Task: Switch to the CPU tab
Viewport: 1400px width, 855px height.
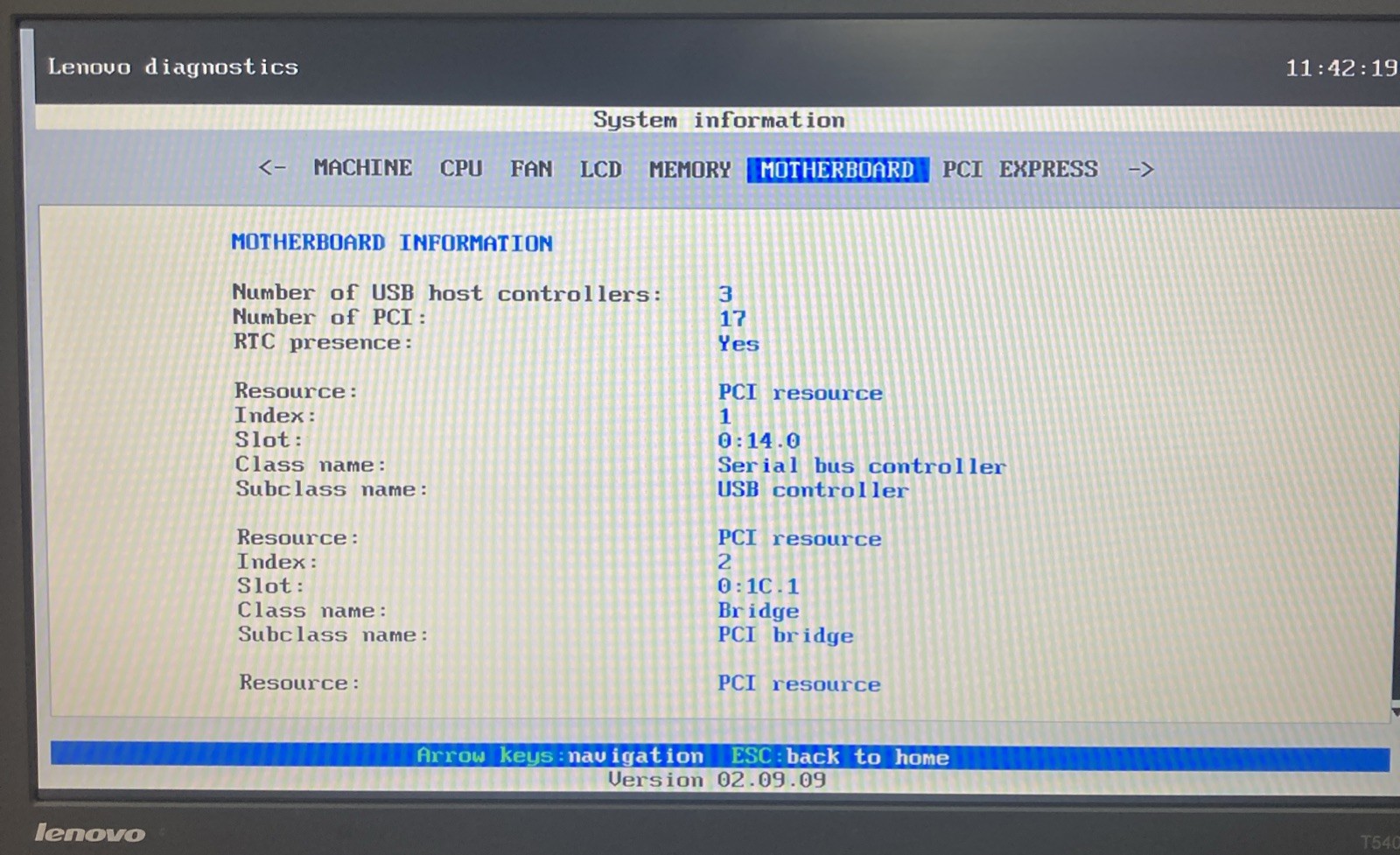Action: (461, 168)
